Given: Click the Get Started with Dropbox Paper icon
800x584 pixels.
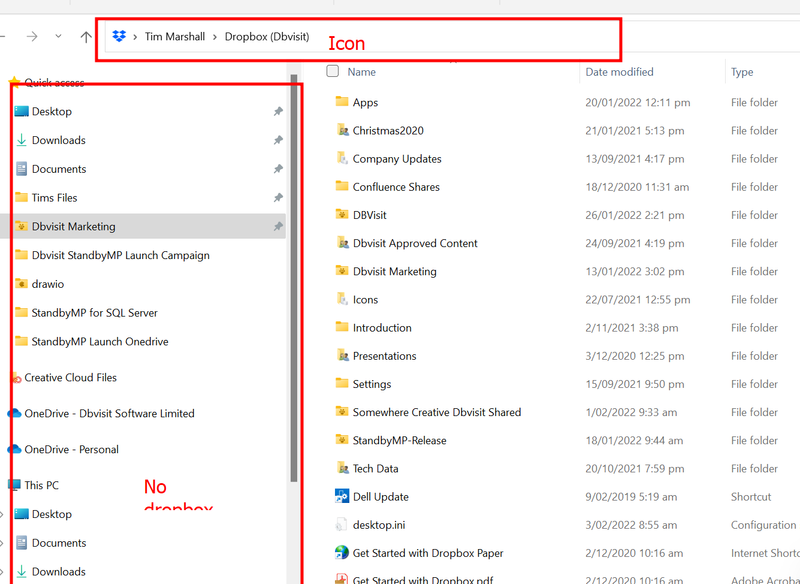Looking at the screenshot, I should (342, 553).
